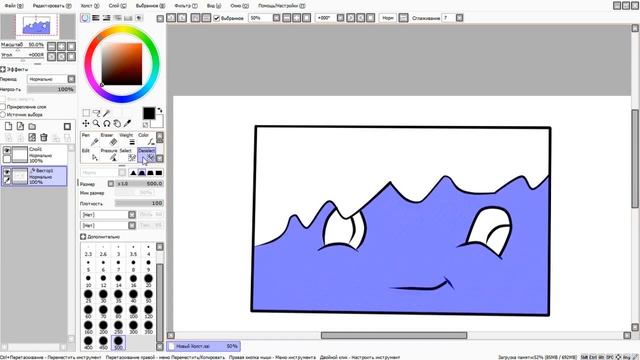Click the layer opacity slider 100%
The image size is (640, 360).
[51, 89]
